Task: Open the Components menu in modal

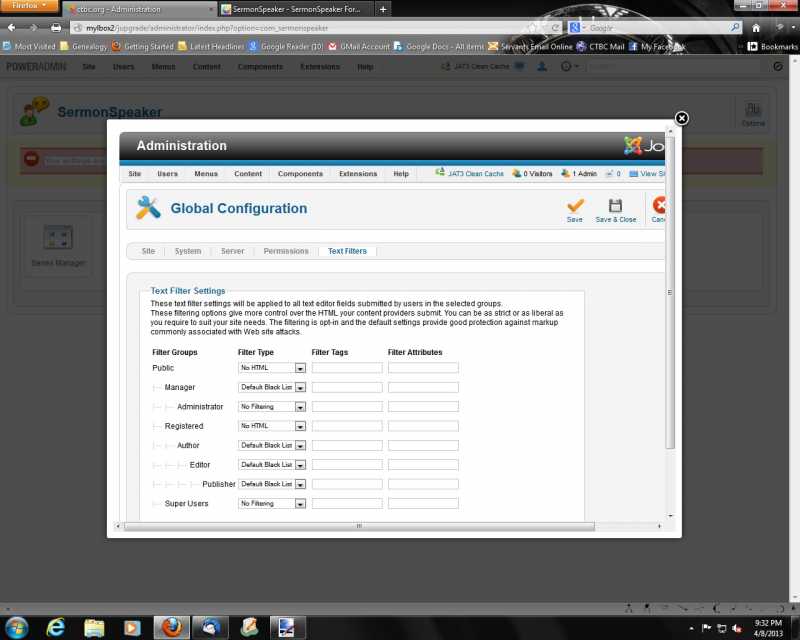Action: (300, 174)
